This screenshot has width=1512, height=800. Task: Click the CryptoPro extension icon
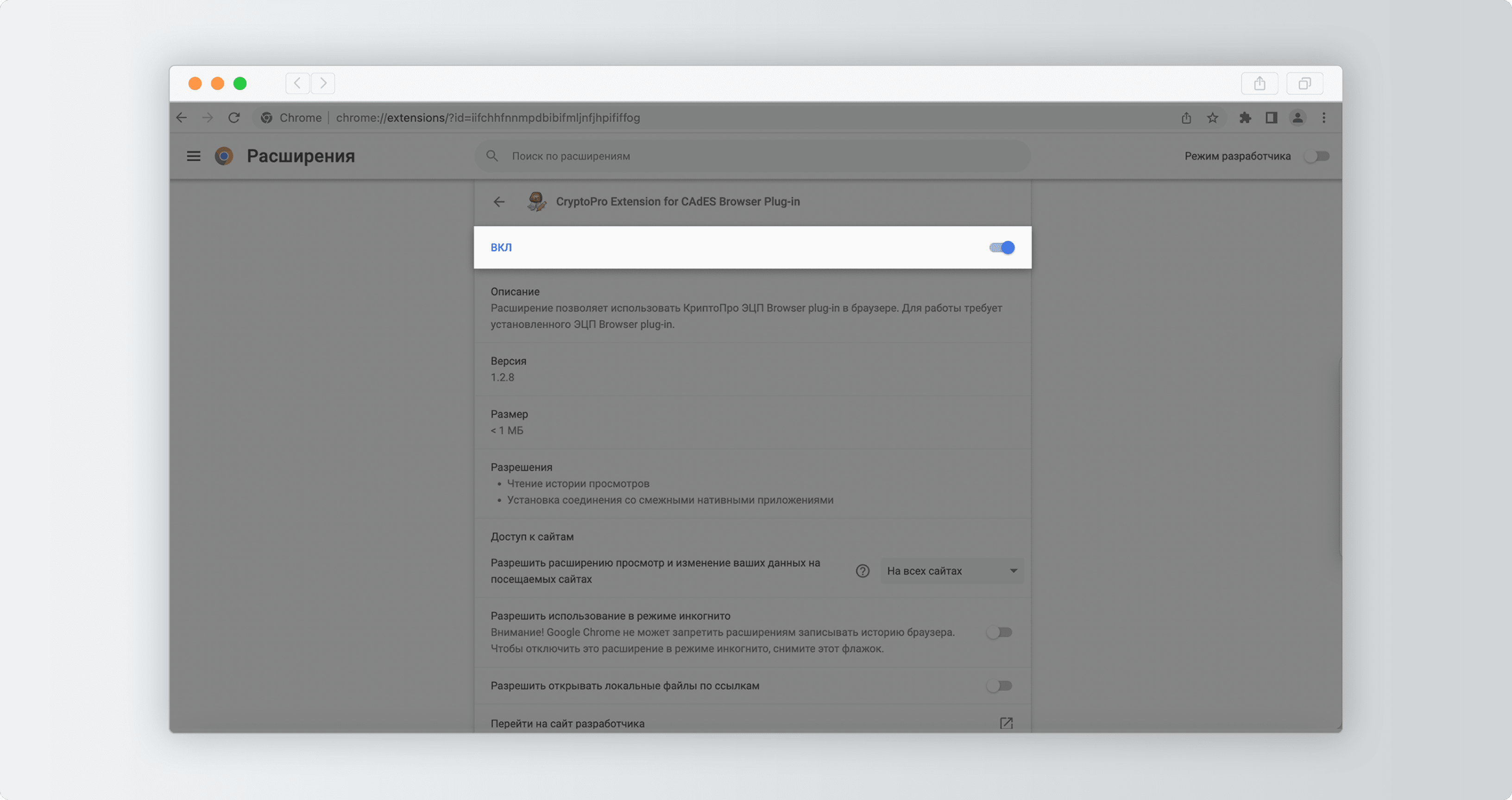[536, 201]
